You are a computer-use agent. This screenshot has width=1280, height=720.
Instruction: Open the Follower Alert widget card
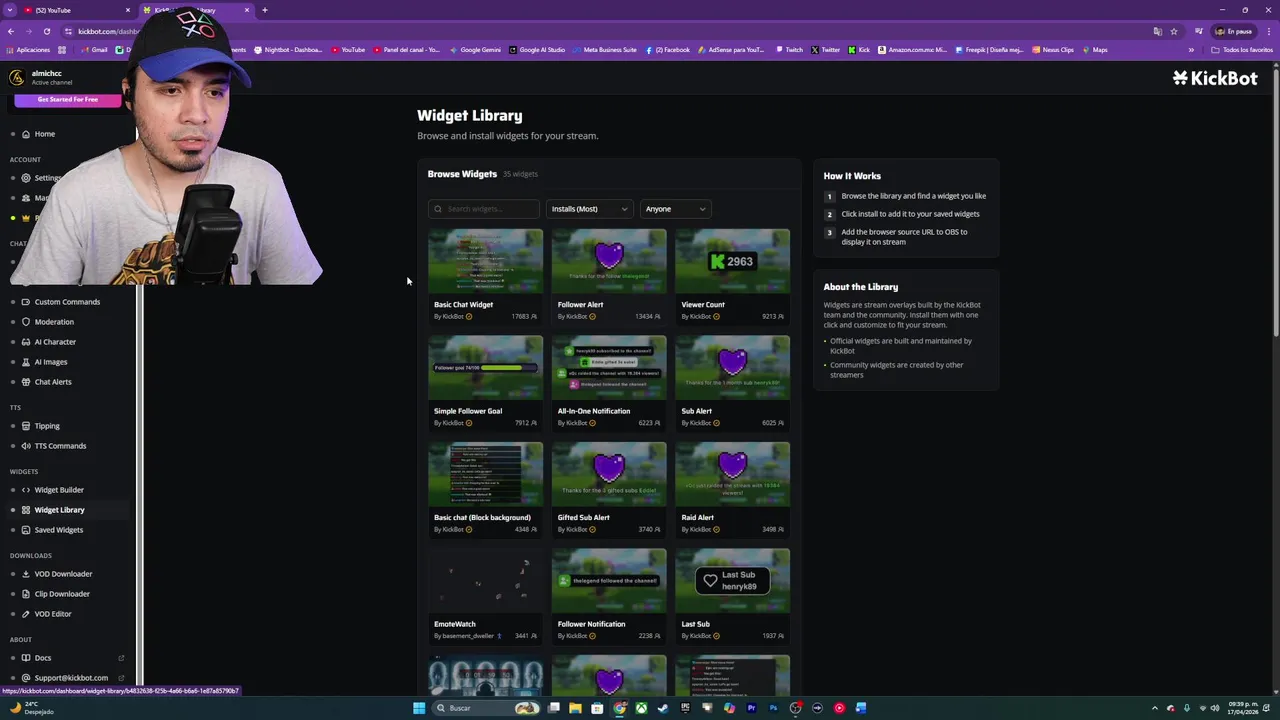tap(609, 276)
